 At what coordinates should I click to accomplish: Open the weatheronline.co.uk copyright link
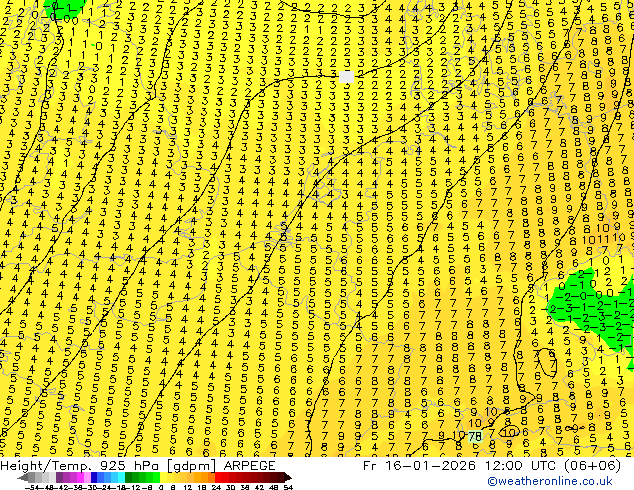[x=549, y=481]
